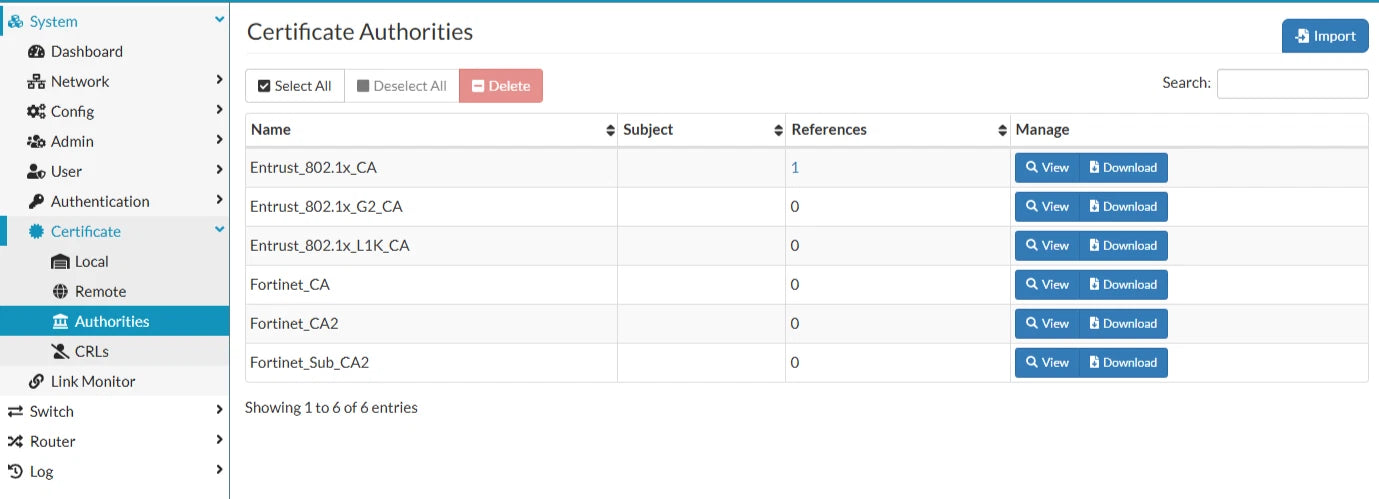View the Entrust_802.1x_G2_CA certificate

[1047, 206]
